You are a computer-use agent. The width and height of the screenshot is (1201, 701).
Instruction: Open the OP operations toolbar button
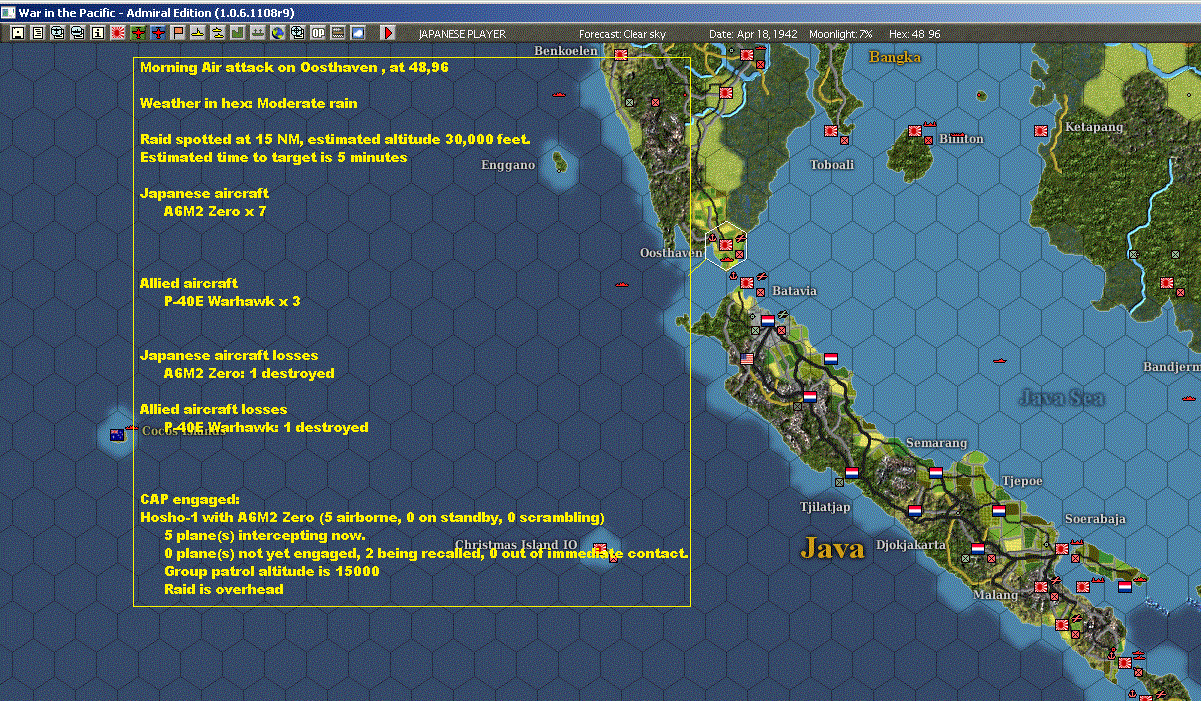(x=317, y=33)
